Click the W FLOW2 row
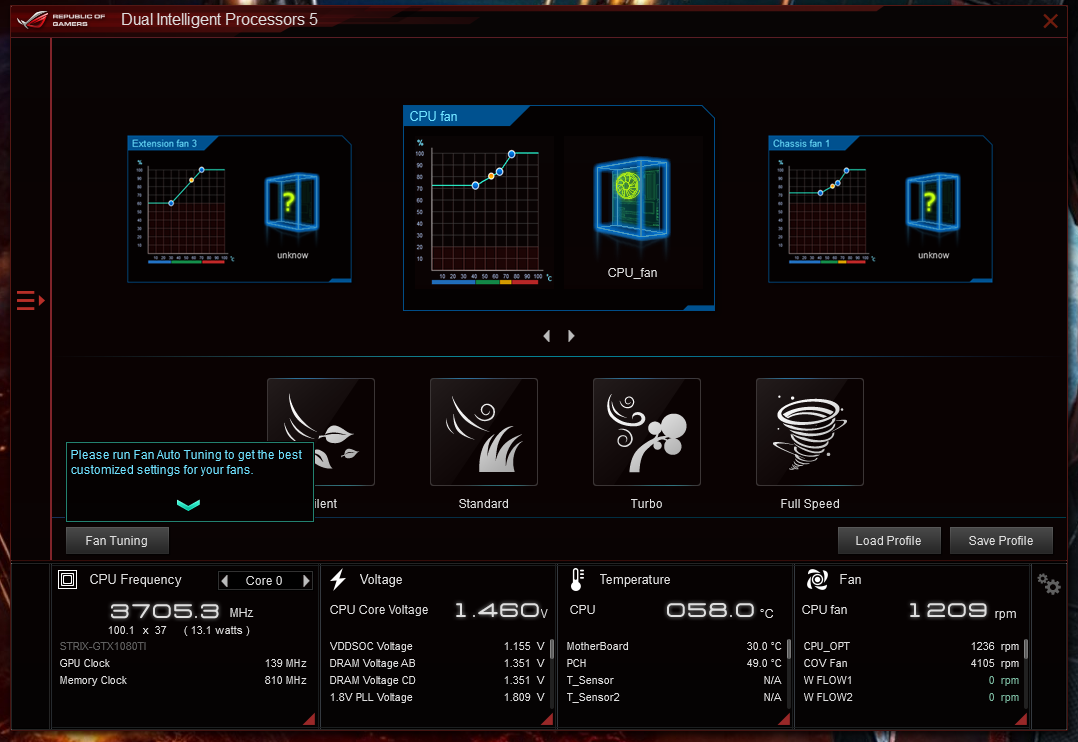Viewport: 1078px width, 742px height. point(911,697)
